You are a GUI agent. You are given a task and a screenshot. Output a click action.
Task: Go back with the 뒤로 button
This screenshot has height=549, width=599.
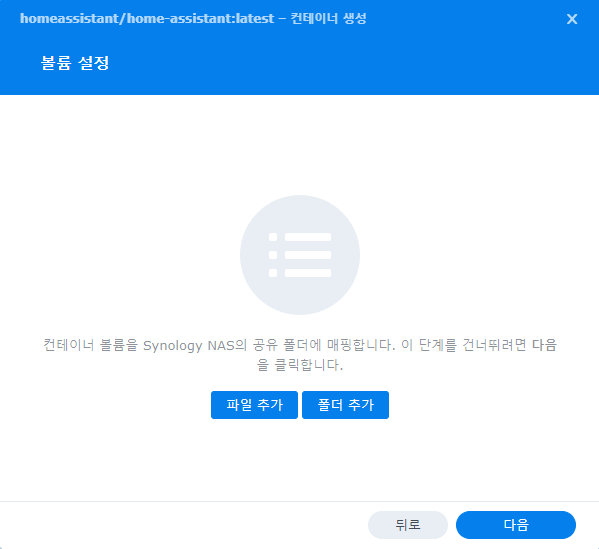408,525
